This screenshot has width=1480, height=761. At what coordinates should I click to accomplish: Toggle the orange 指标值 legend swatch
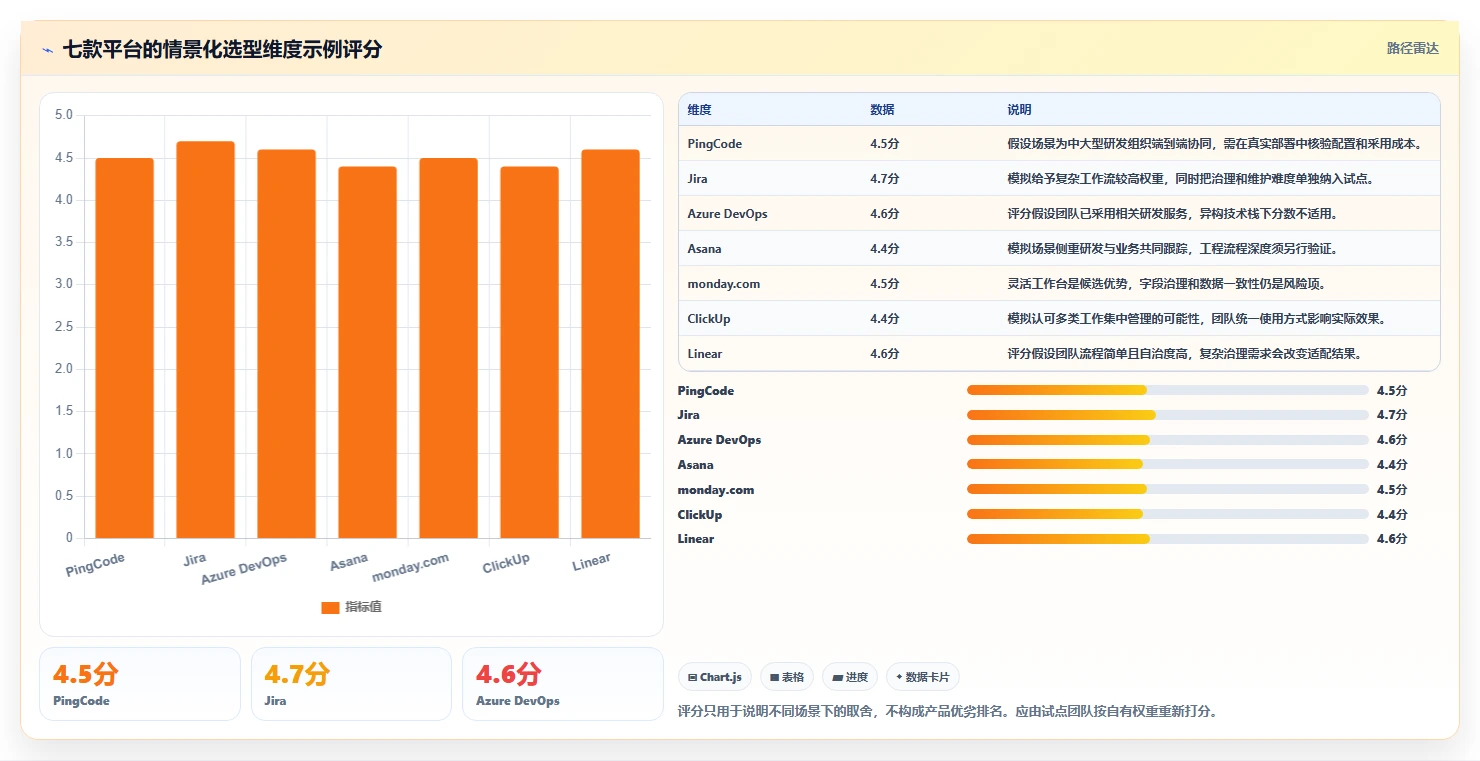point(331,607)
